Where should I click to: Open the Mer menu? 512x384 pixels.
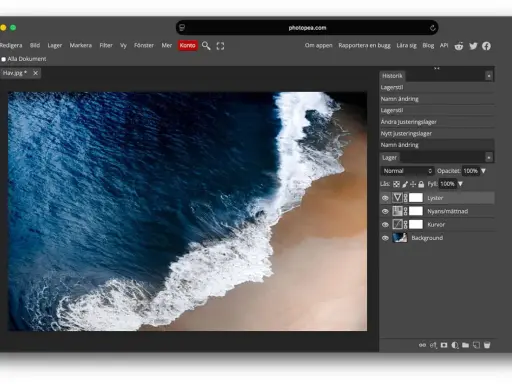click(167, 45)
